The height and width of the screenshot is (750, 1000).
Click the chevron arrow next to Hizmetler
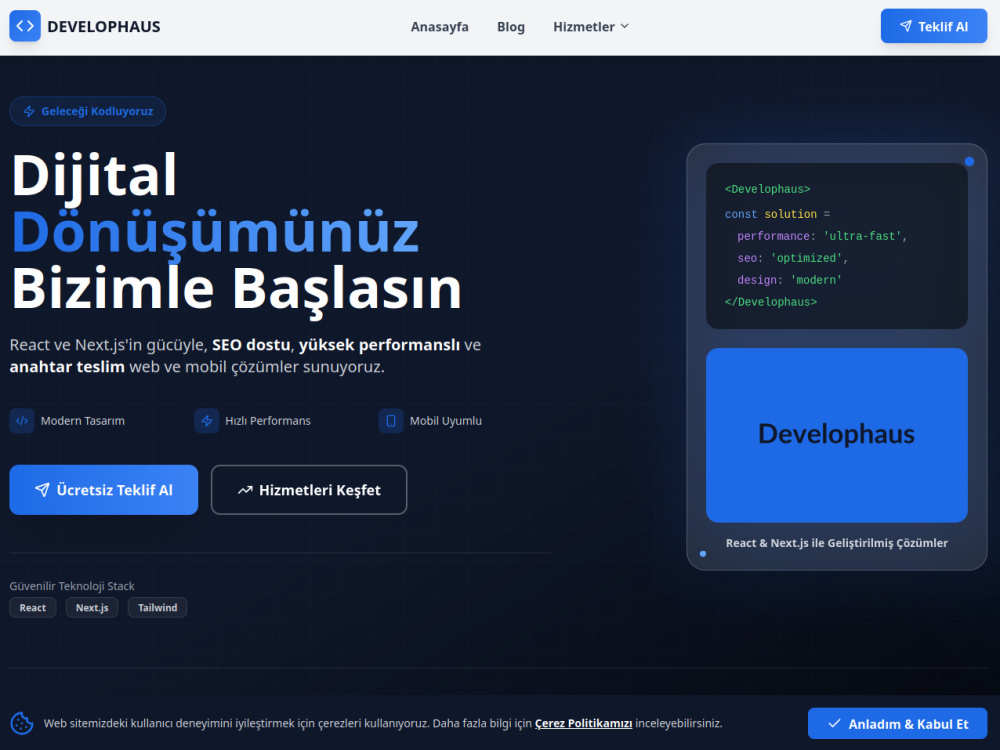(624, 26)
